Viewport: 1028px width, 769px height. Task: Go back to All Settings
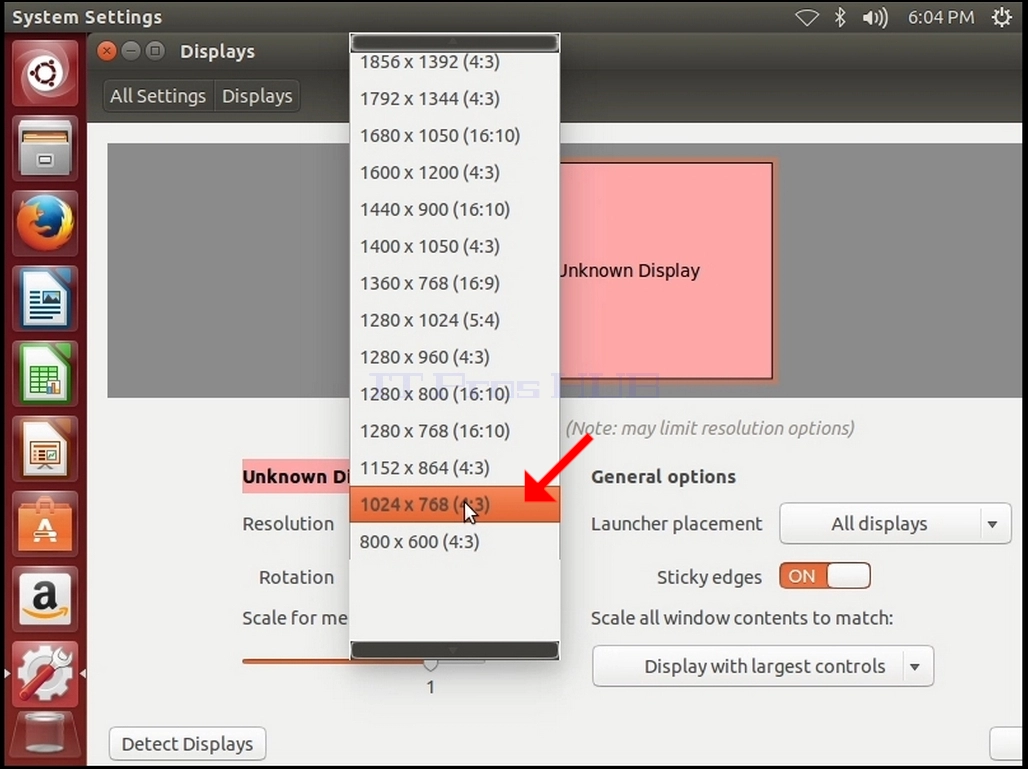click(x=158, y=96)
